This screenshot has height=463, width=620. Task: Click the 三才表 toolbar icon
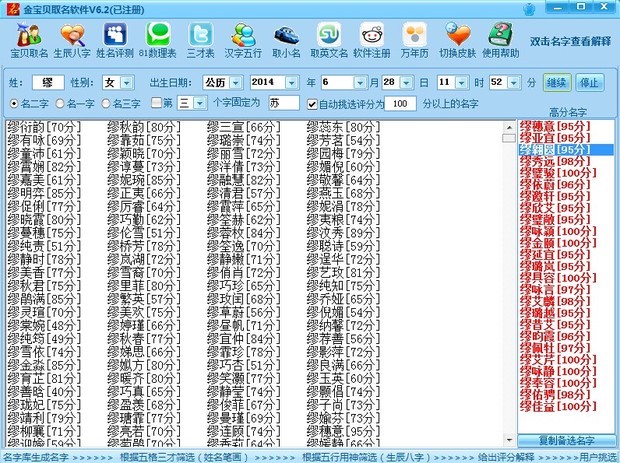(x=200, y=41)
